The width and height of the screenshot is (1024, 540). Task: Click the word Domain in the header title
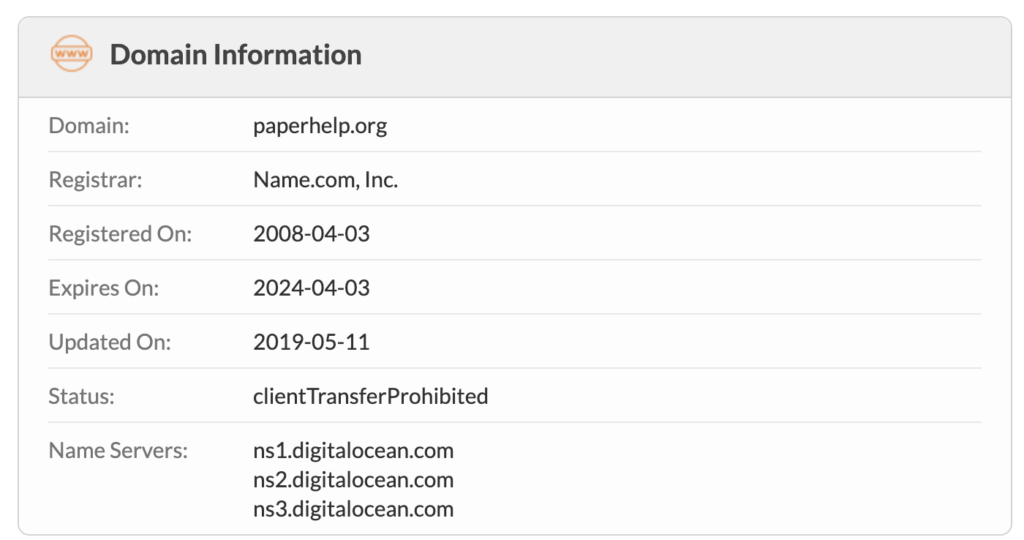[158, 55]
